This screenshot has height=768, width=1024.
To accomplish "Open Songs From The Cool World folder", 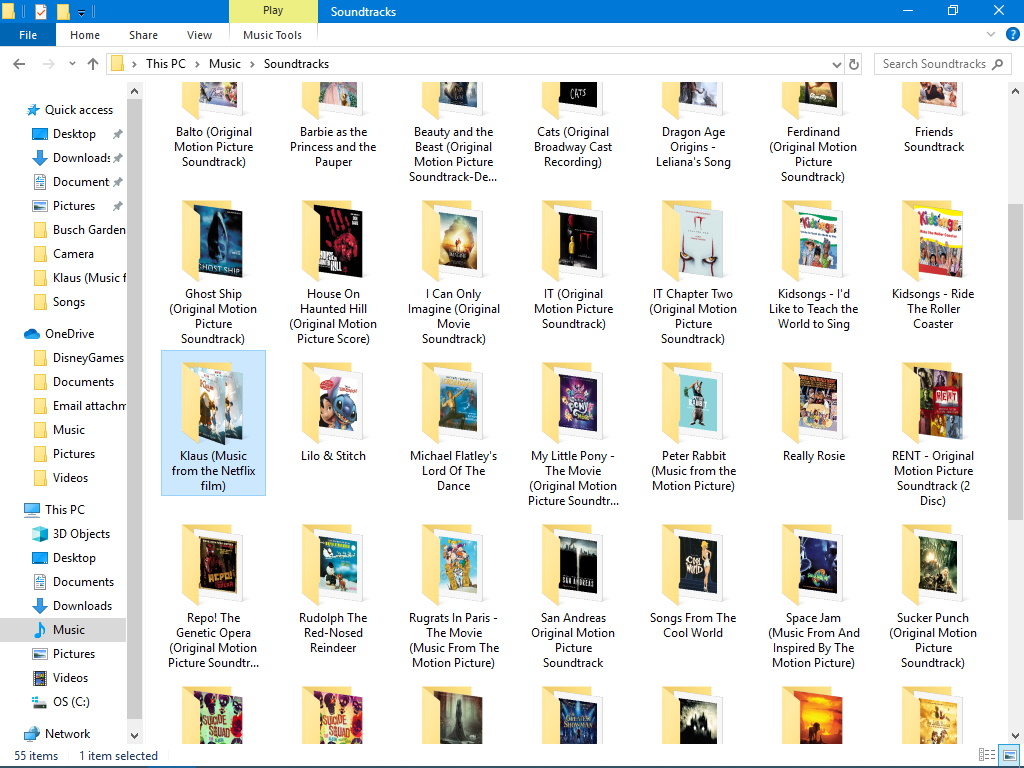I will (694, 581).
